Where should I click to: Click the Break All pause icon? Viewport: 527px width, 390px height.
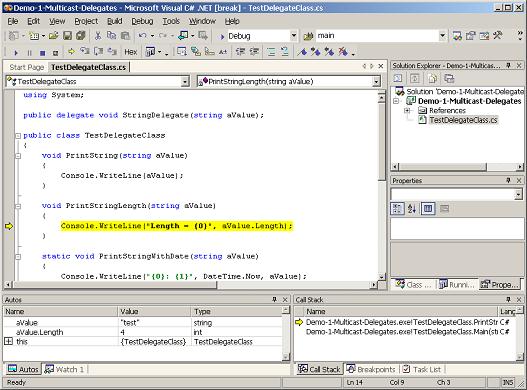click(x=29, y=53)
